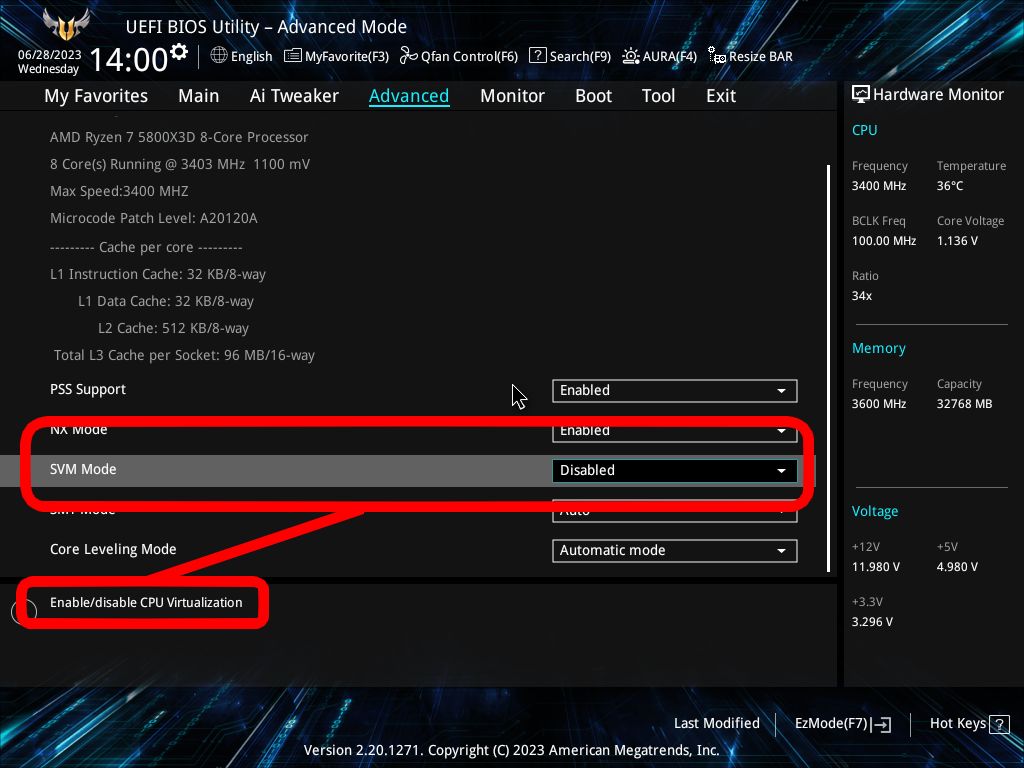Click the Enable/disable CPU Virtualization help text
1024x768 pixels.
point(146,603)
